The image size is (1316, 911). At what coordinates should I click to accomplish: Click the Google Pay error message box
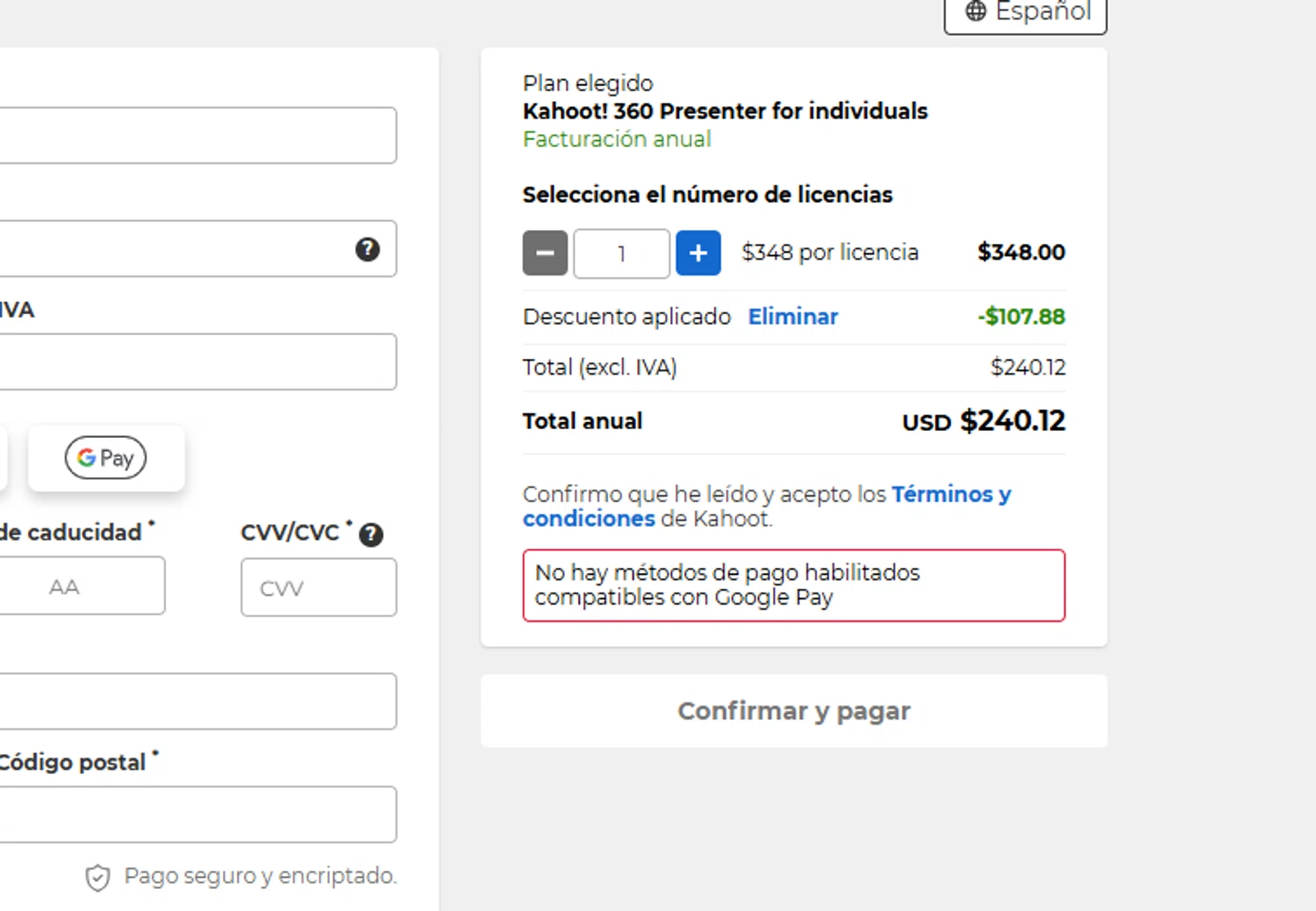coord(793,585)
